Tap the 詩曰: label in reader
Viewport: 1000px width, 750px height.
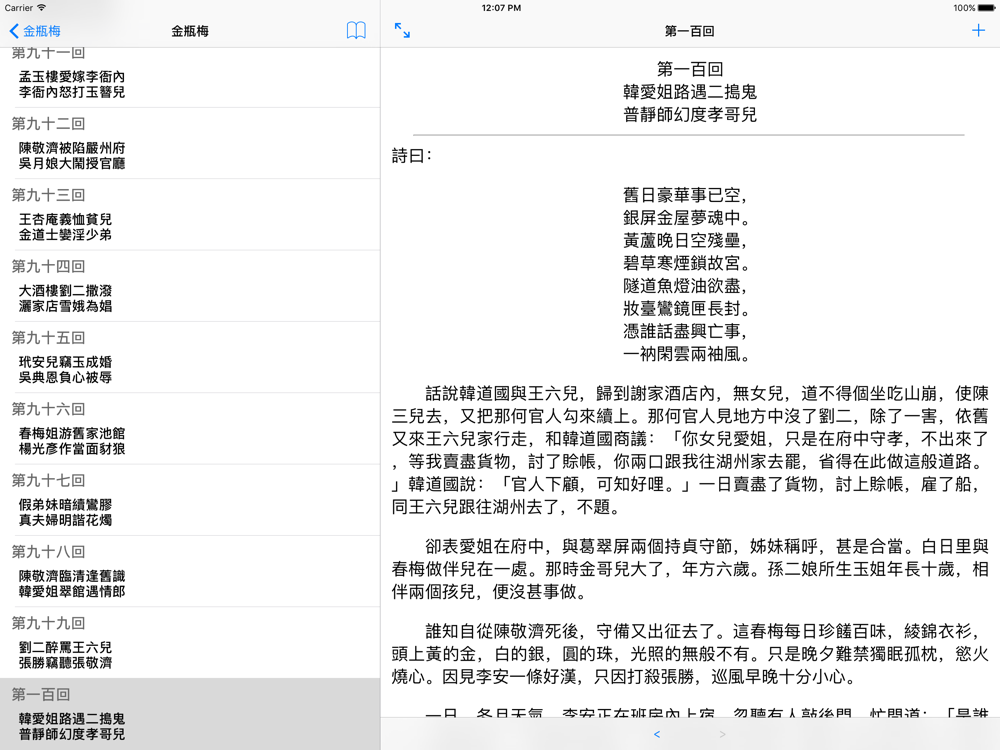coord(411,156)
